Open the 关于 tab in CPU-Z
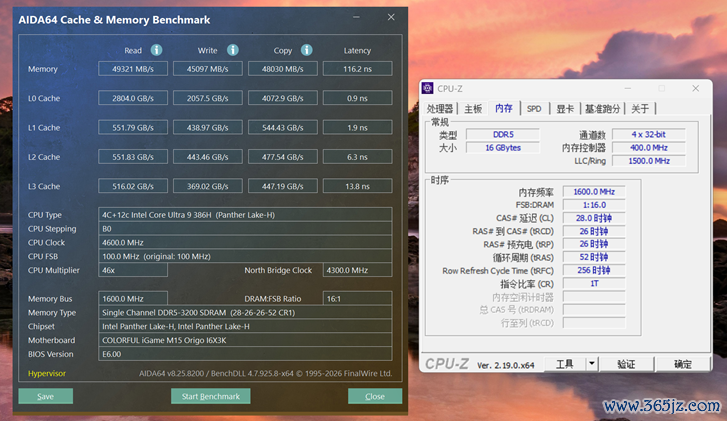This screenshot has height=421, width=727. [640, 108]
